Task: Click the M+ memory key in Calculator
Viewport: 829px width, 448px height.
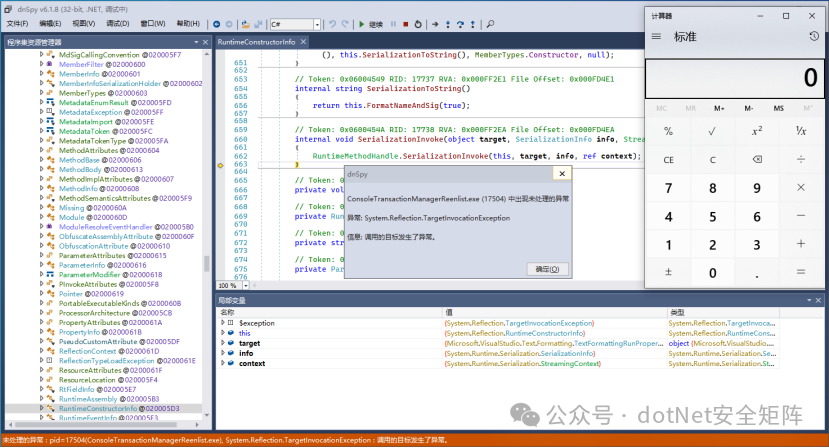Action: click(719, 108)
